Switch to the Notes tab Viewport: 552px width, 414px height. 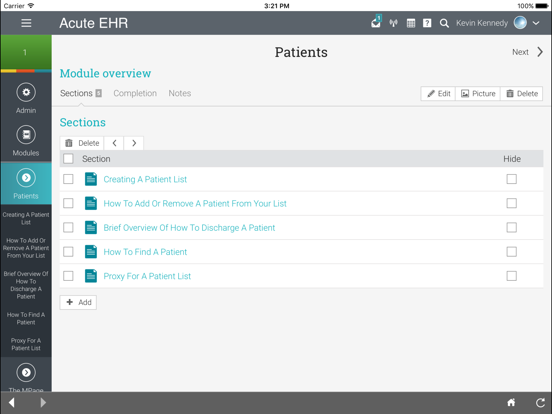click(x=180, y=93)
